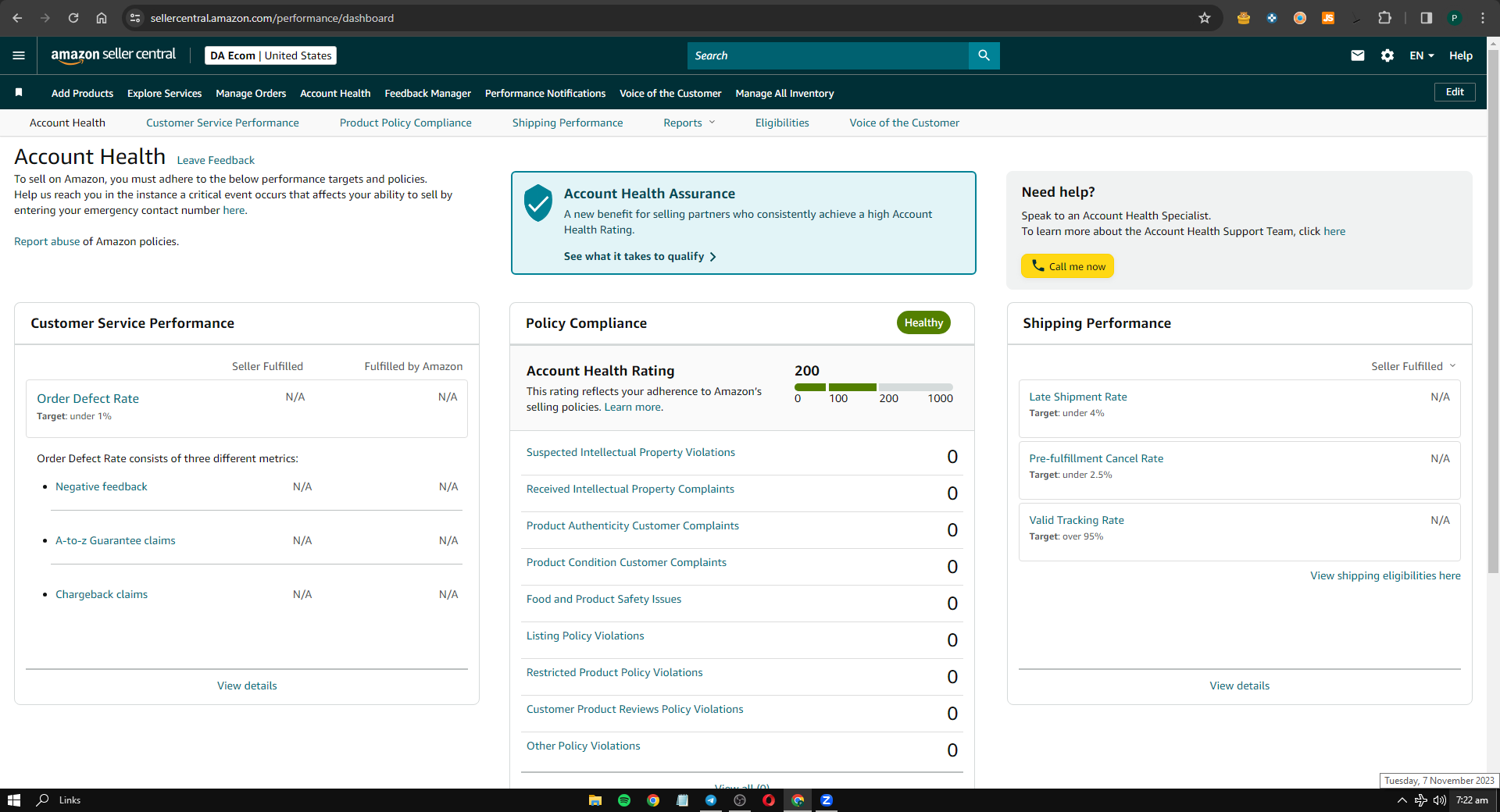Click the Account Health Rating progress bar

[x=873, y=387]
